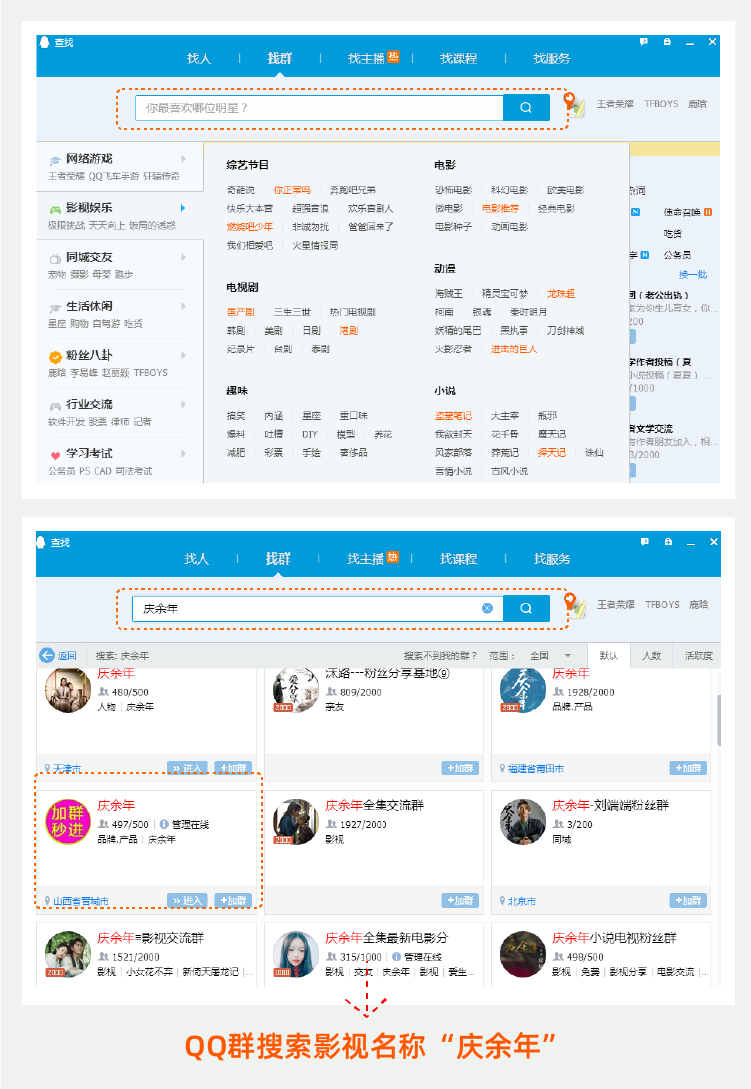Click 返回 to go back

67,656
